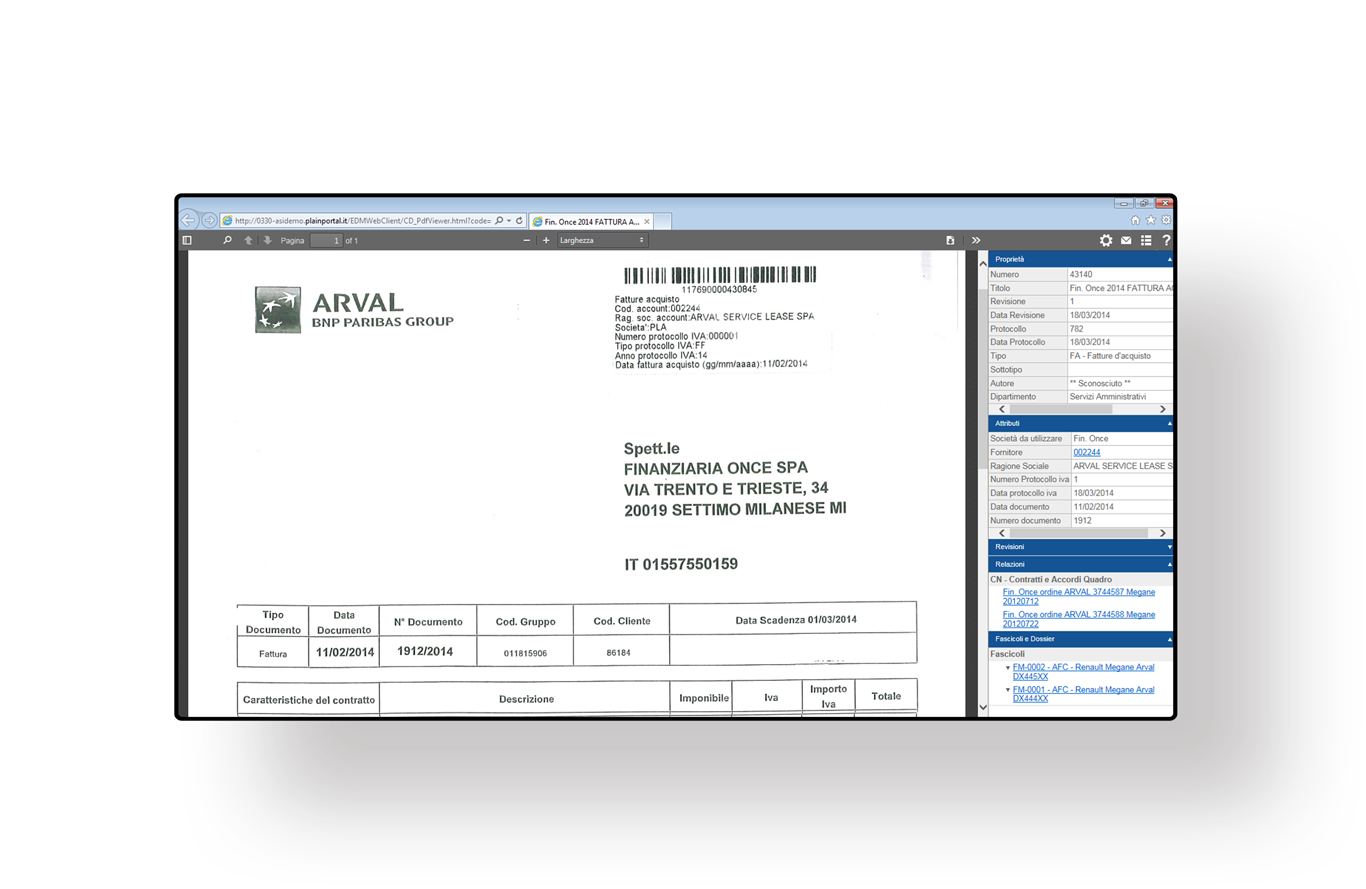Image resolution: width=1366 pixels, height=889 pixels.
Task: Select Numero documento value 1912
Action: pyautogui.click(x=1083, y=521)
